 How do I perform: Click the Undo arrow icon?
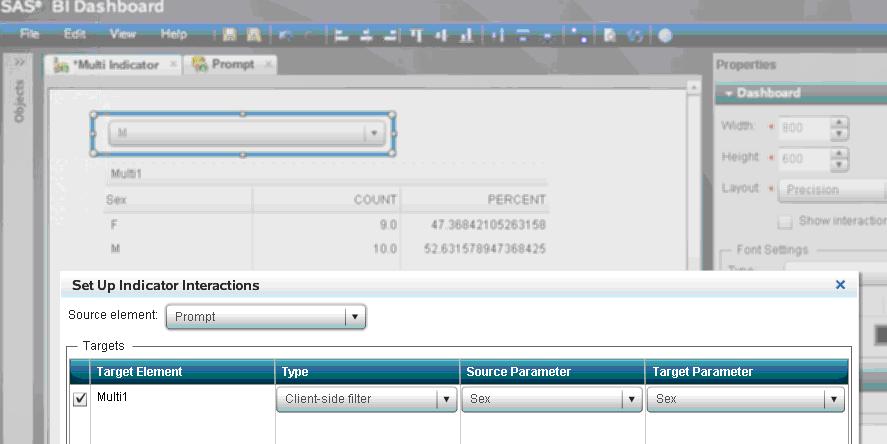pos(286,36)
